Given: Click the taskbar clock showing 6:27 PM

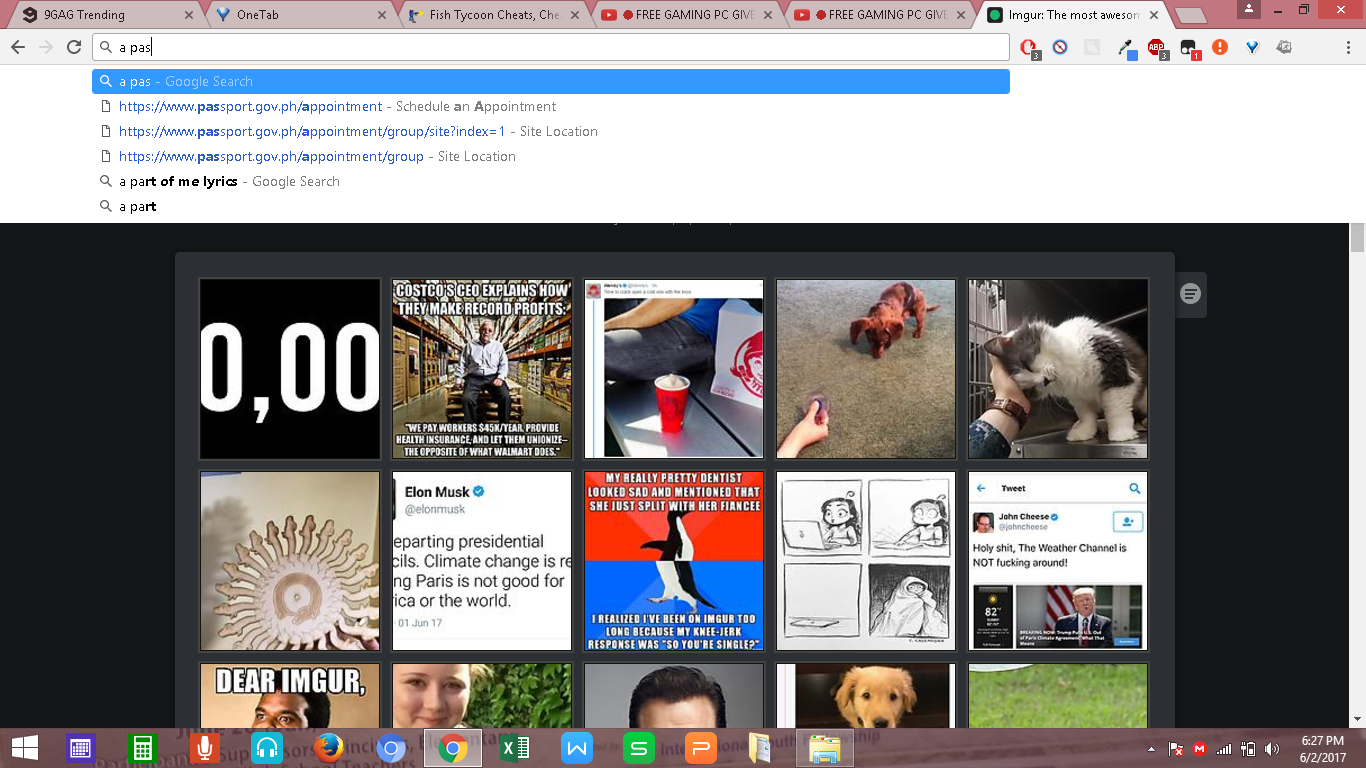Looking at the screenshot, I should pos(1322,749).
